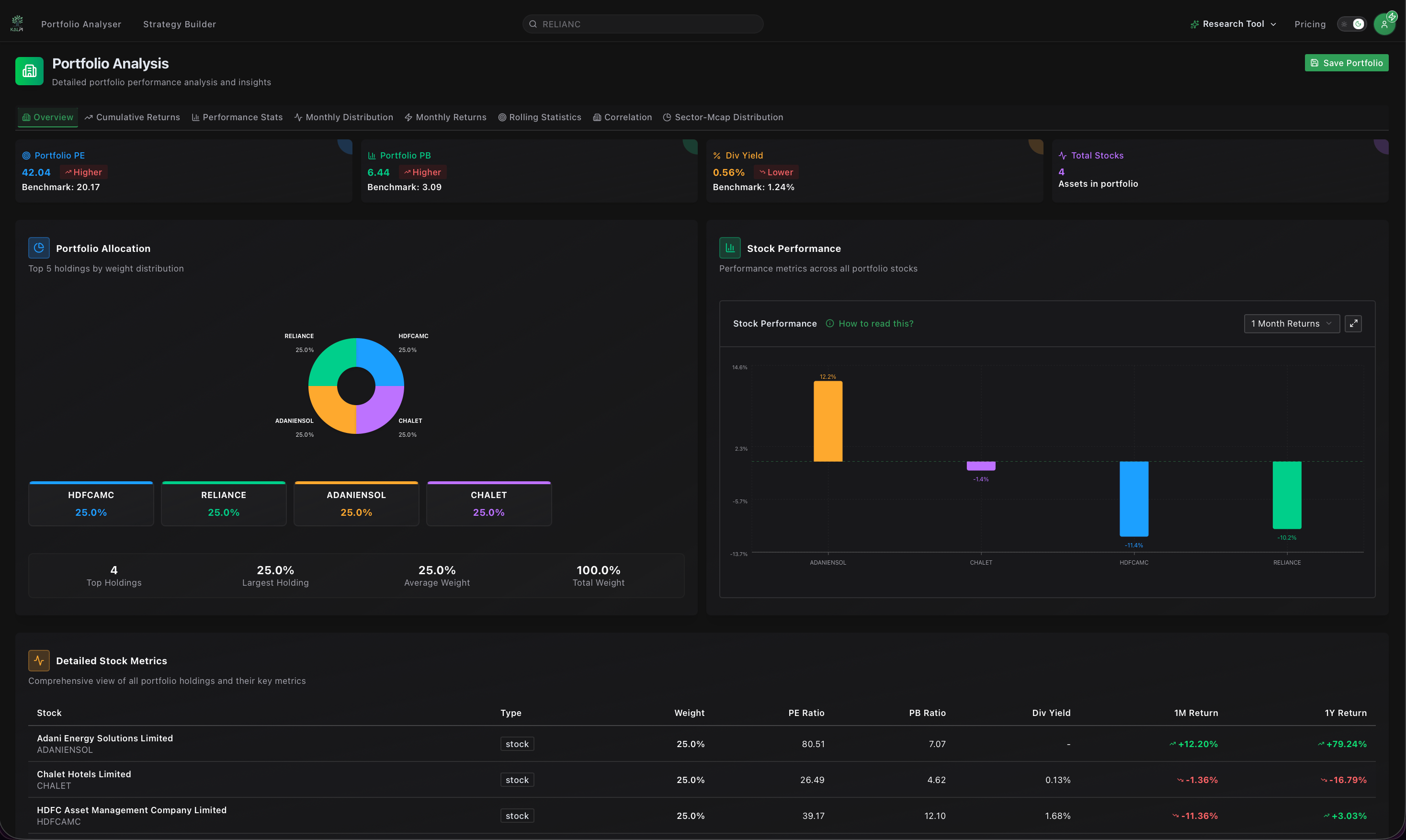Click the 1Y Return column header
Screen dimensions: 1406x840
[1346, 713]
